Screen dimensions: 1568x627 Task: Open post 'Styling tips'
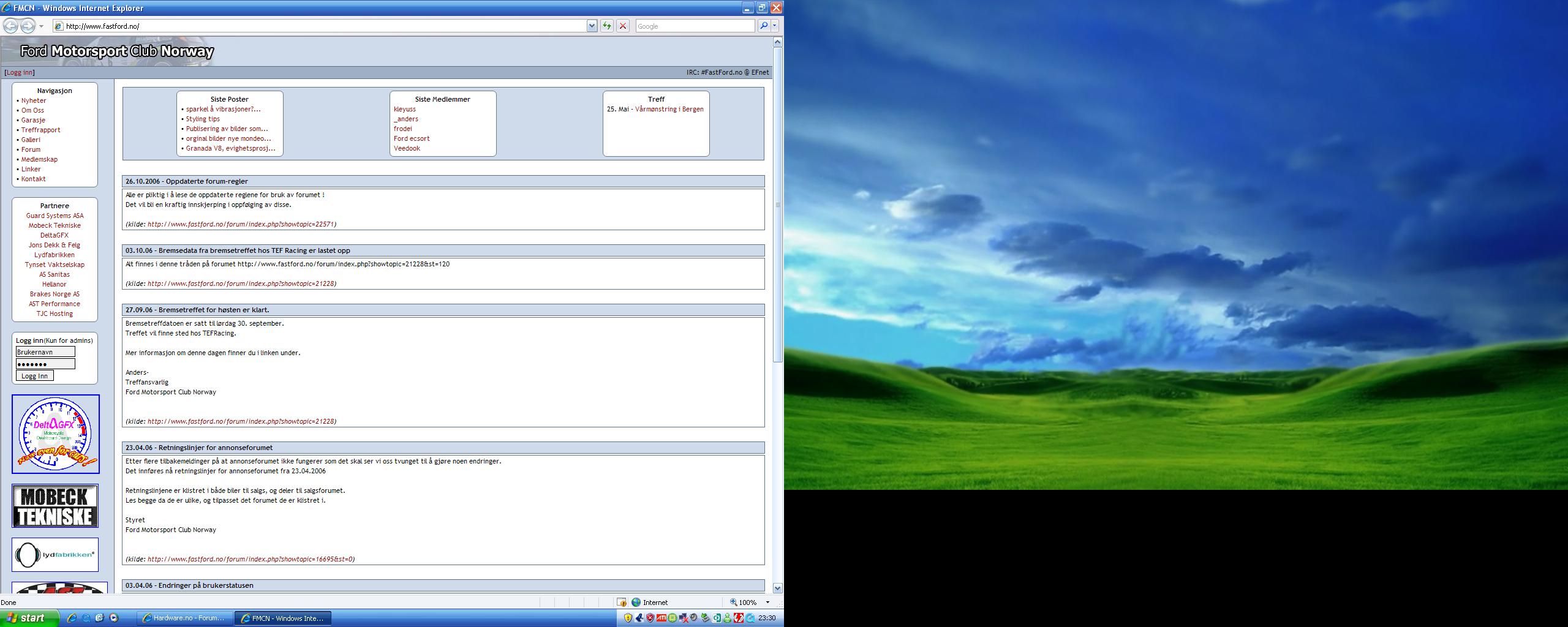pyautogui.click(x=203, y=119)
